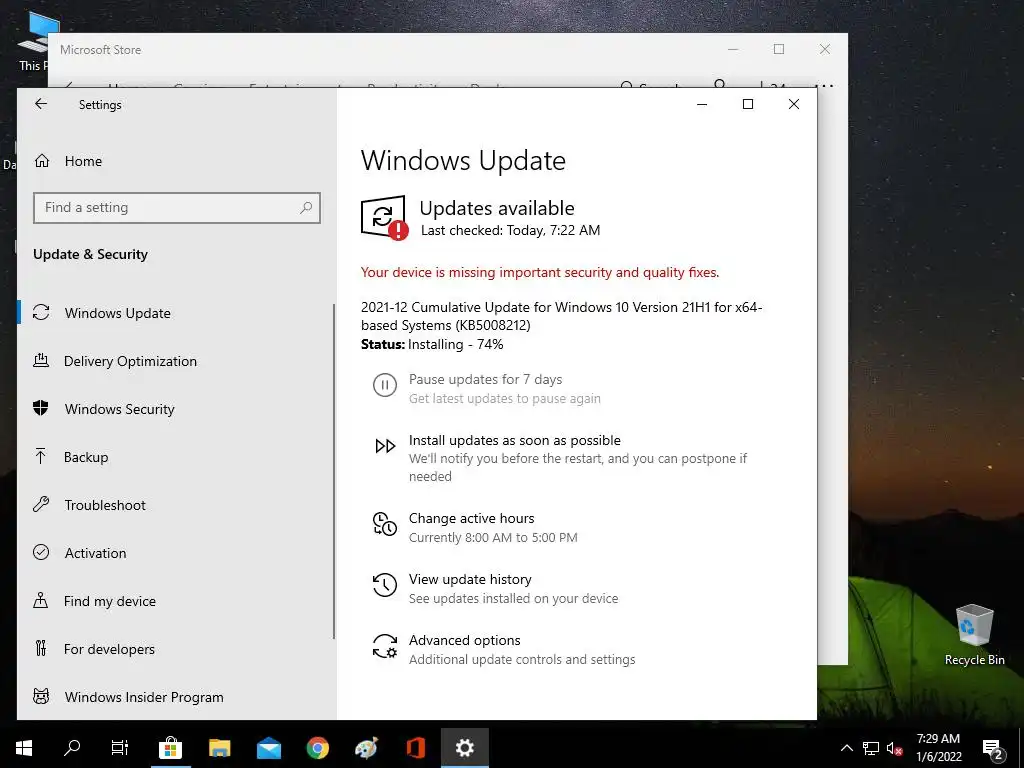Click the Windows Security shield icon

40,408
